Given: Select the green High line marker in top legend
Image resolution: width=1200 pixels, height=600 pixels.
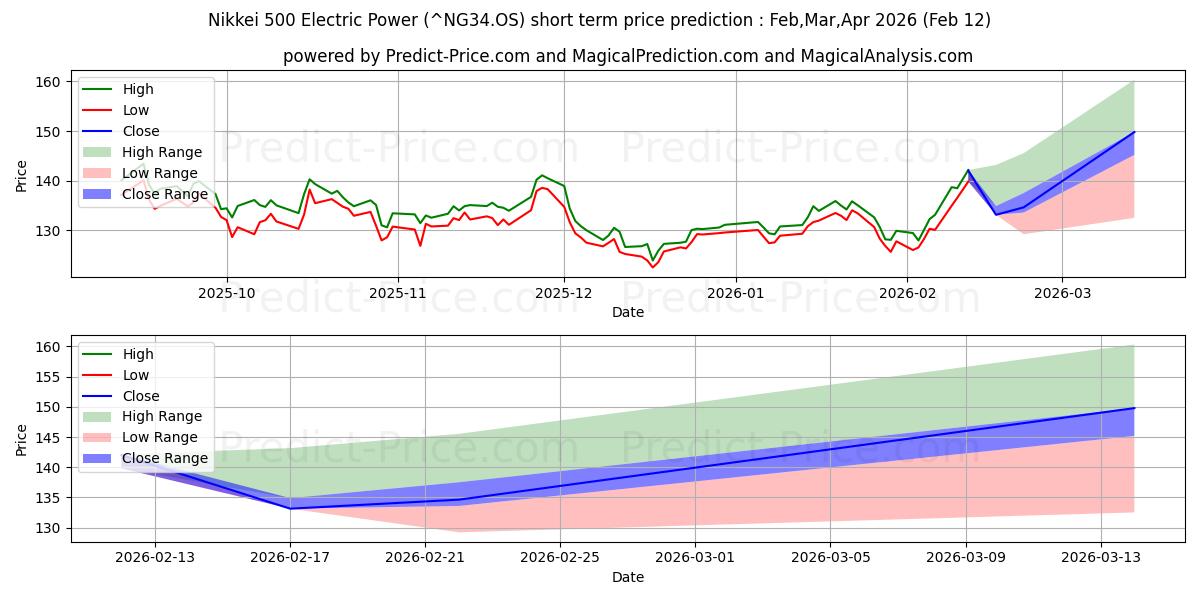Looking at the screenshot, I should pos(99,89).
